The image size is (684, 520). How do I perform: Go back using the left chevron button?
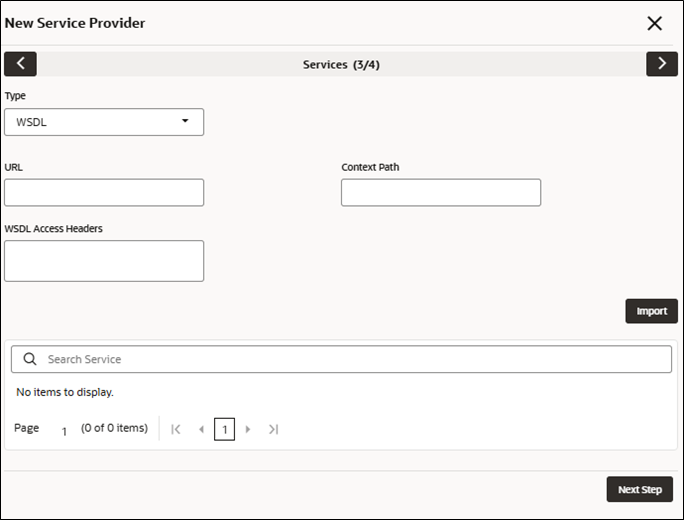21,64
